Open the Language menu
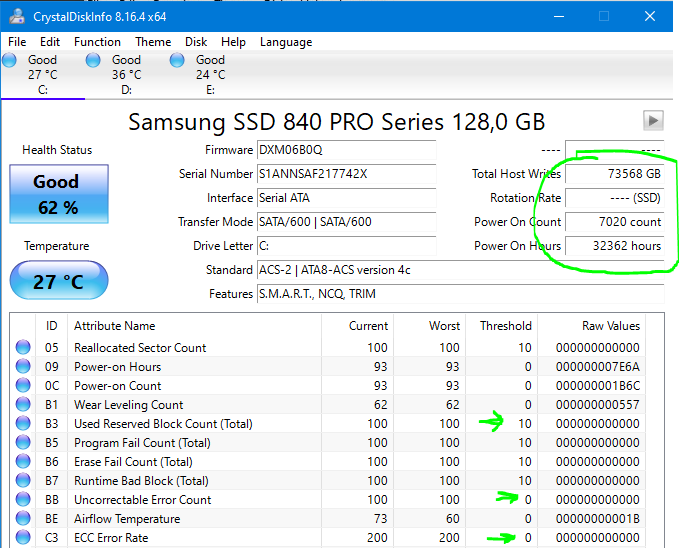Screen dimensions: 679x548 [x=286, y=42]
